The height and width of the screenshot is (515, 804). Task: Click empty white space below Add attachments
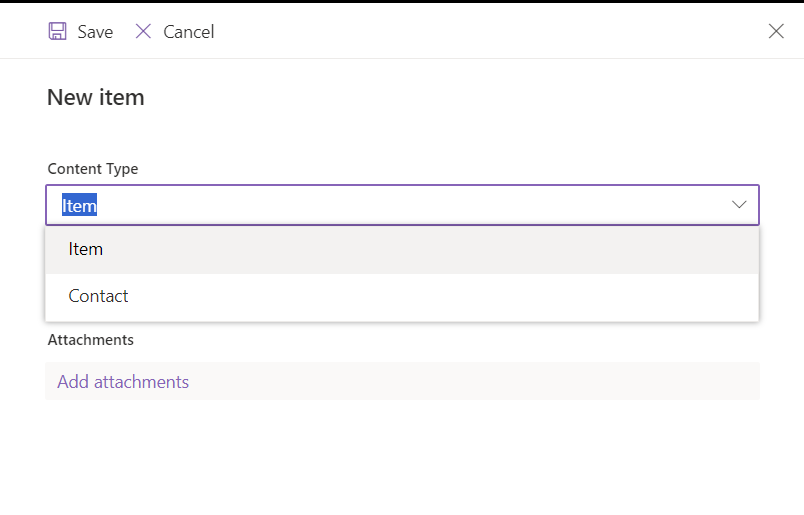click(x=402, y=457)
